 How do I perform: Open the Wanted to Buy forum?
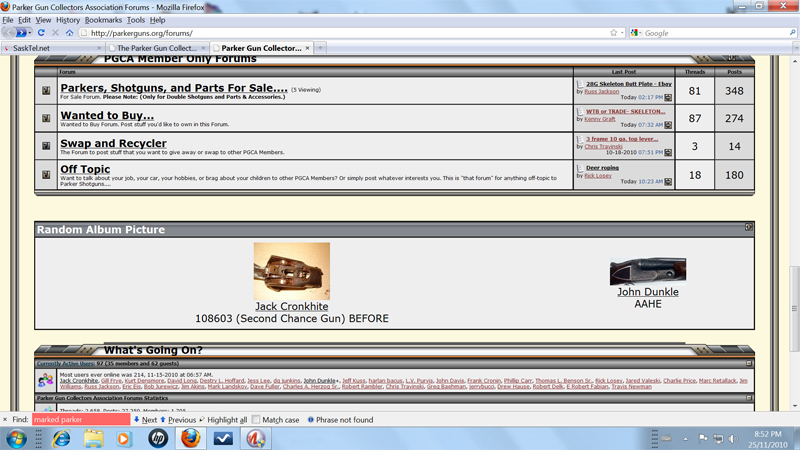pyautogui.click(x=107, y=116)
